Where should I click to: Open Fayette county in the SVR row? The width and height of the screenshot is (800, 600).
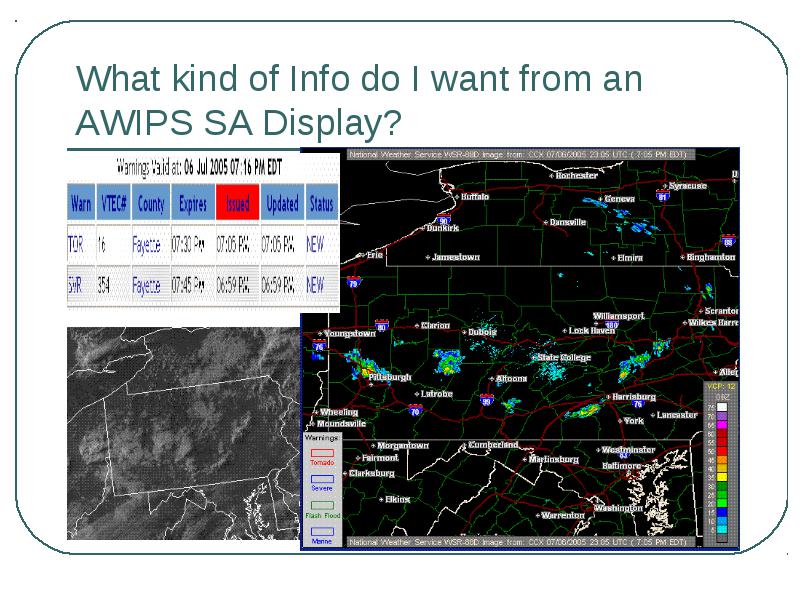click(146, 286)
